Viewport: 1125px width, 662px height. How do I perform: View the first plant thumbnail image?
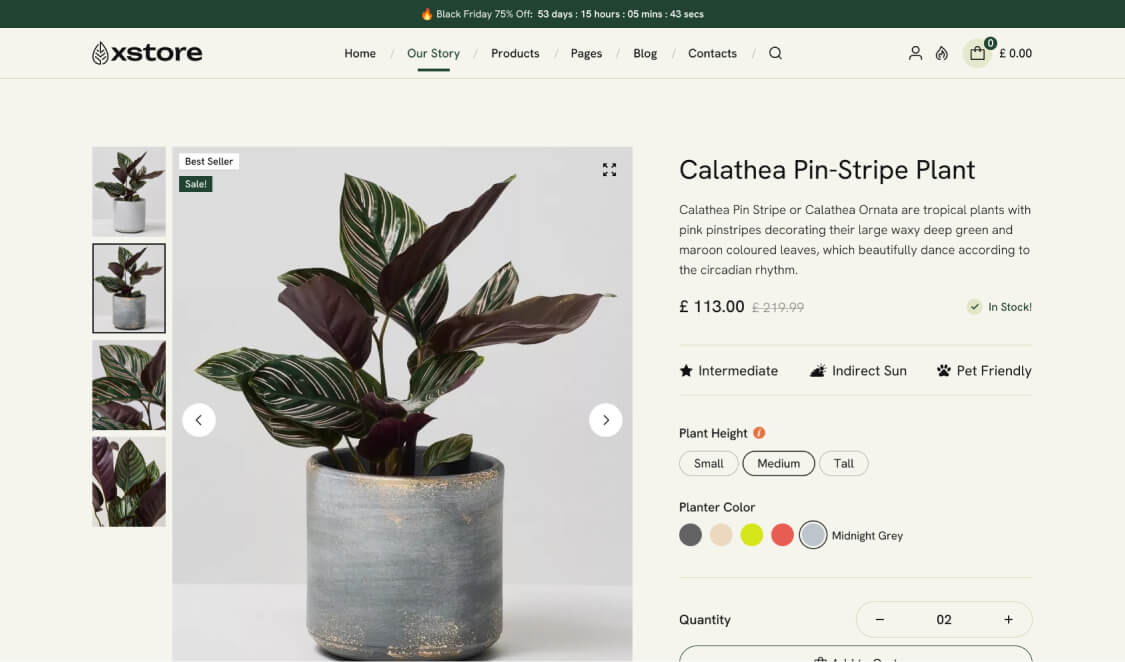click(x=129, y=192)
